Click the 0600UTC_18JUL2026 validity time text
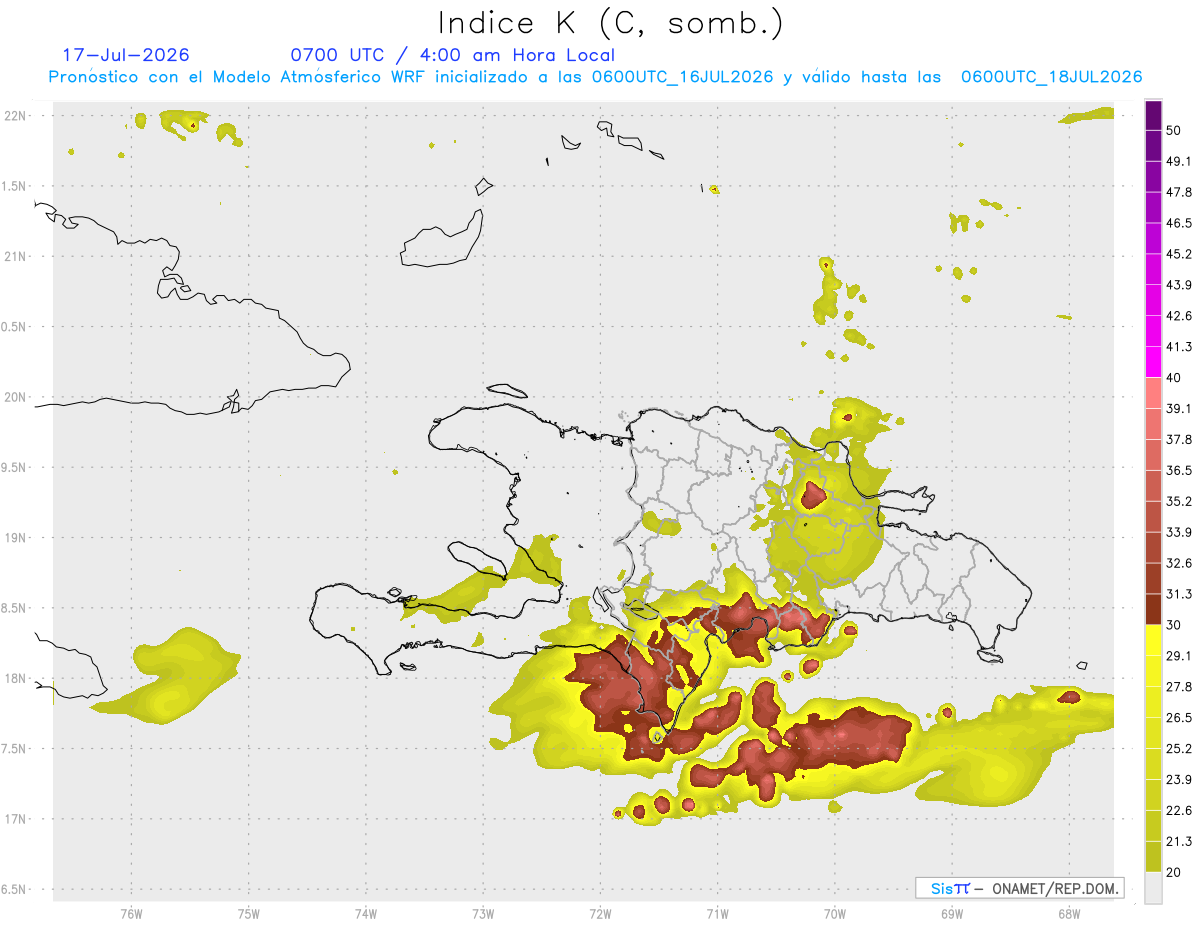Image resolution: width=1200 pixels, height=927 pixels. [1051, 77]
